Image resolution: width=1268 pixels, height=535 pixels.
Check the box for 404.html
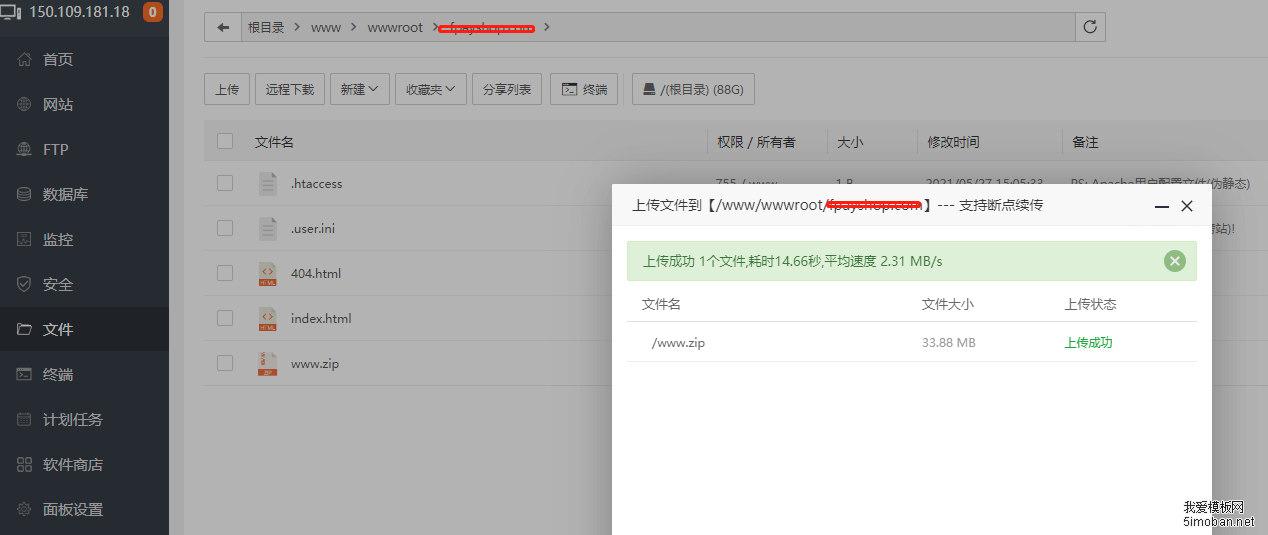point(225,273)
